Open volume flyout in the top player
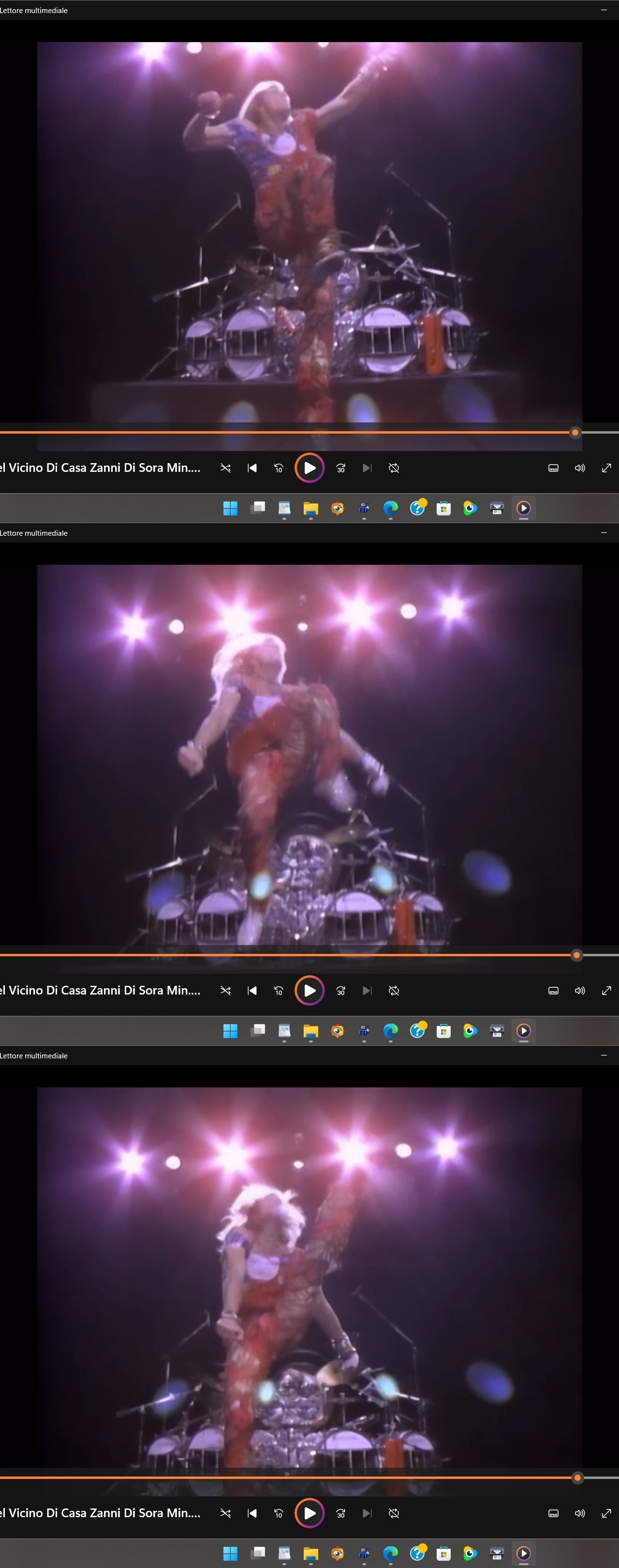Screen dimensions: 619x1568 pos(580,468)
